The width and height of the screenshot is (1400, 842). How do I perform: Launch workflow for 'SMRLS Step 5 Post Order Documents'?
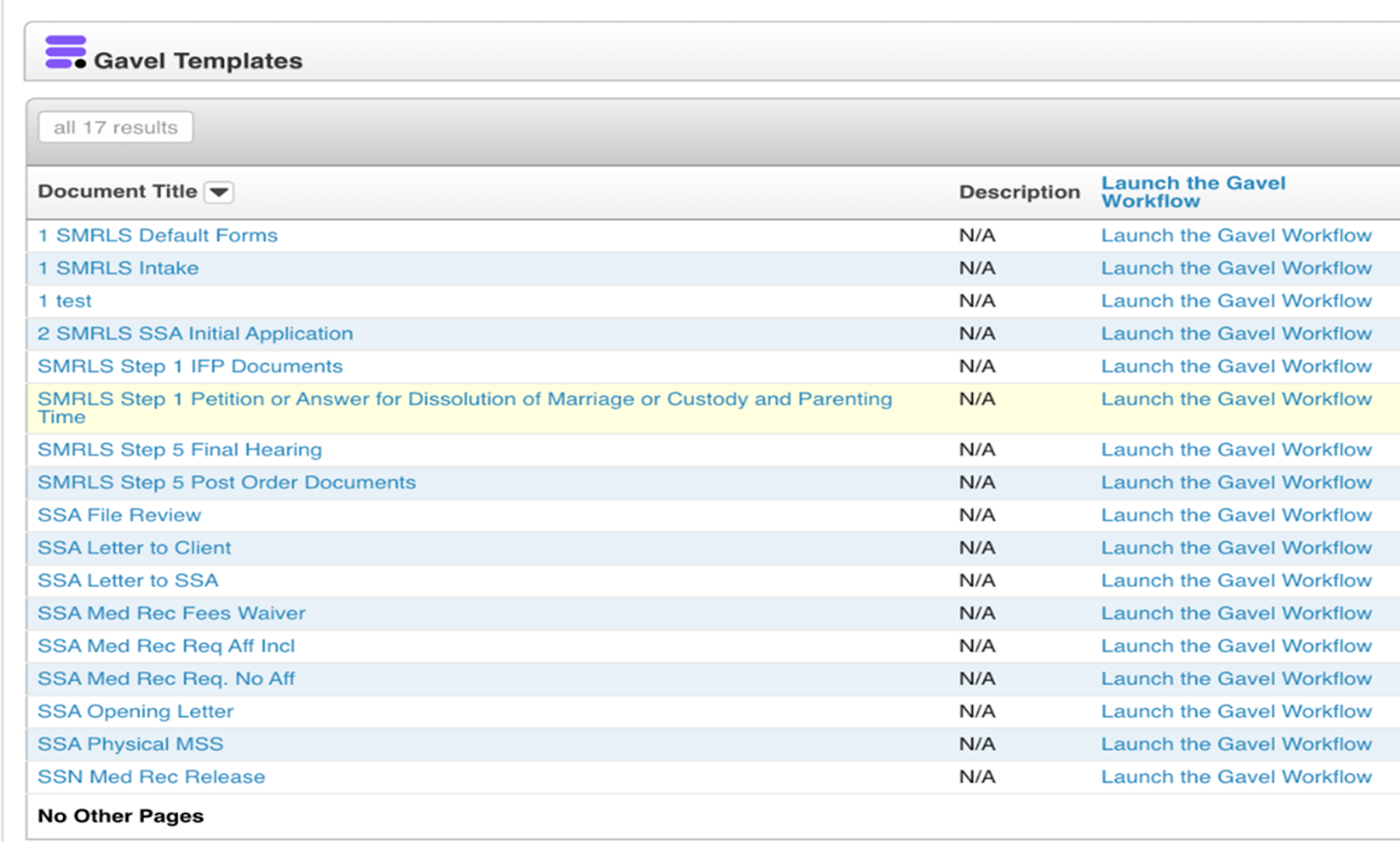tap(1236, 482)
